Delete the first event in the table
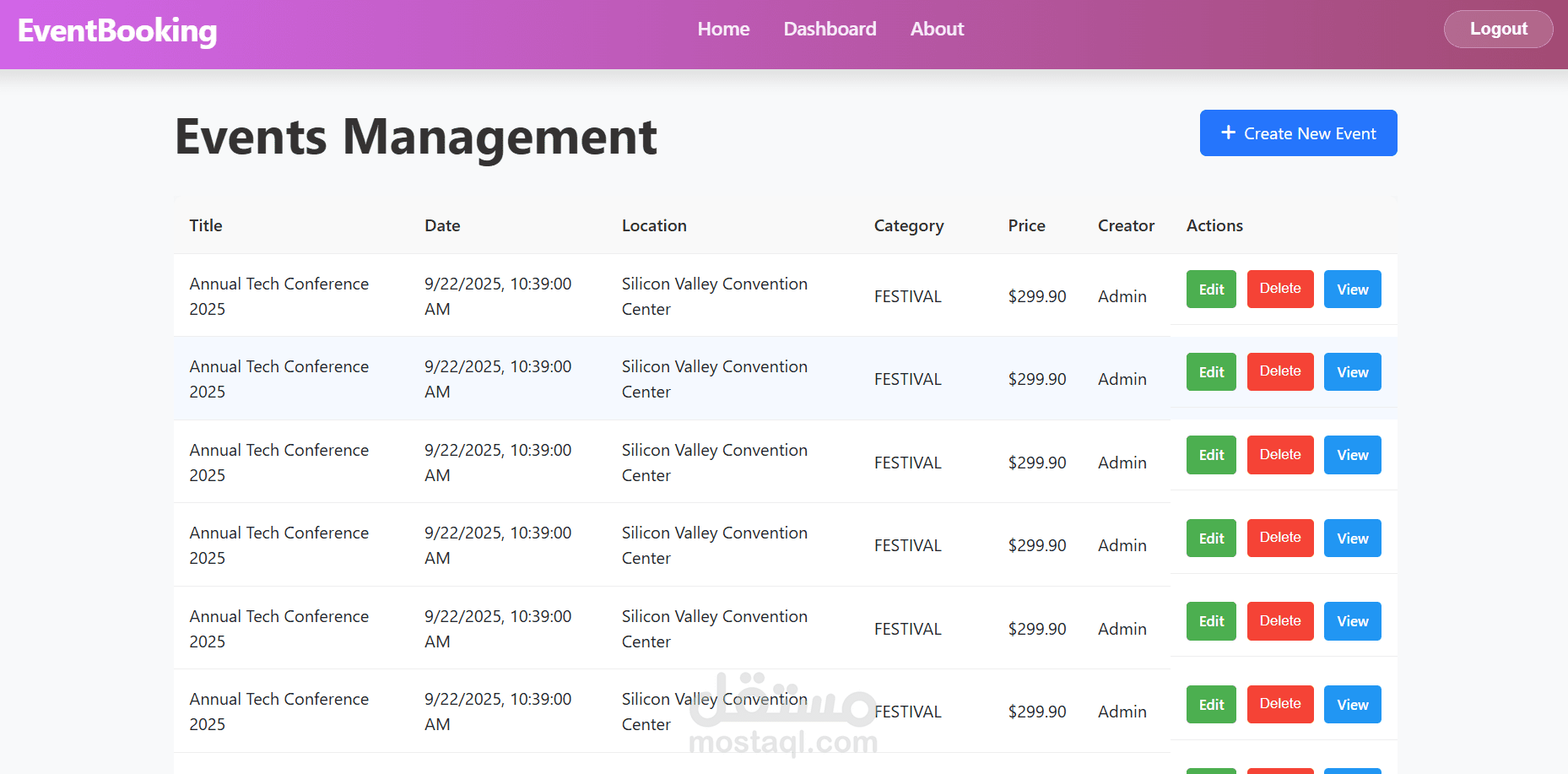Viewport: 1568px width, 774px height. [x=1280, y=289]
